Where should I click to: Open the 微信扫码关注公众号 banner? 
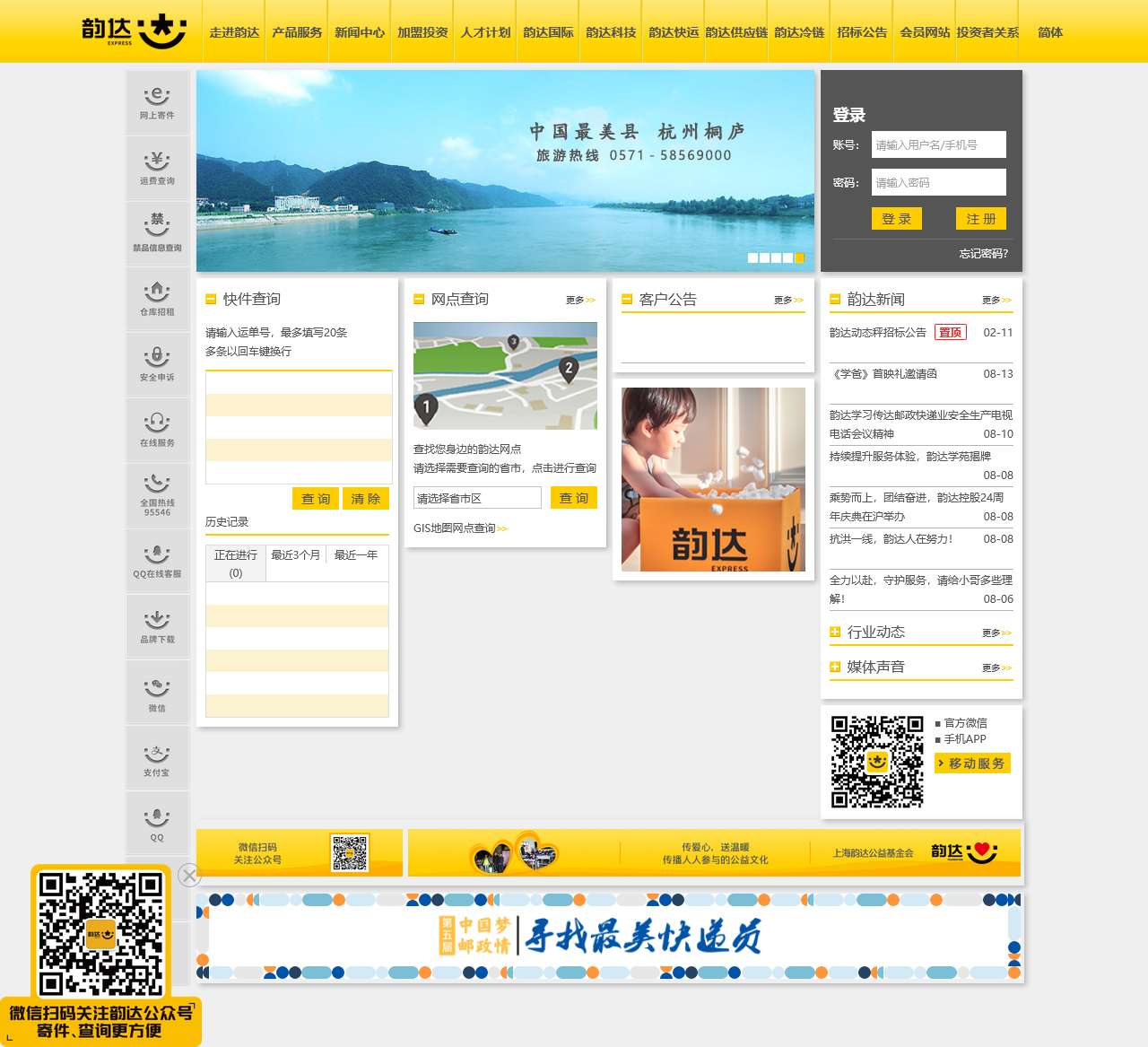[x=300, y=852]
